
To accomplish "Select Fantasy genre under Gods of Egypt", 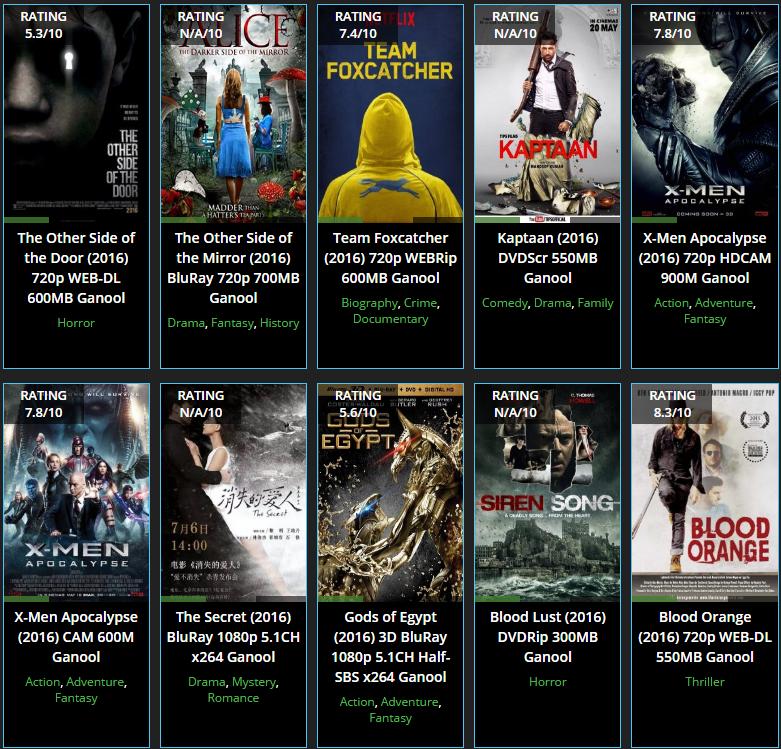I will point(390,718).
